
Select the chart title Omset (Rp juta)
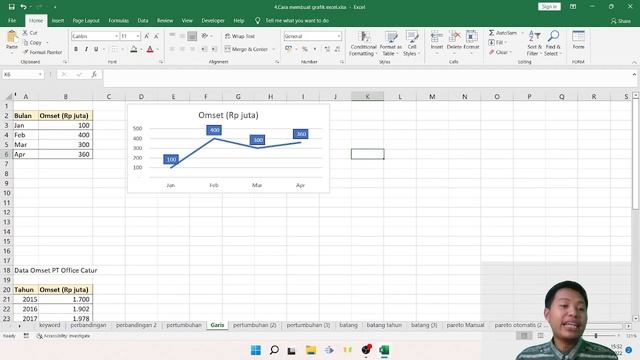[x=228, y=115]
